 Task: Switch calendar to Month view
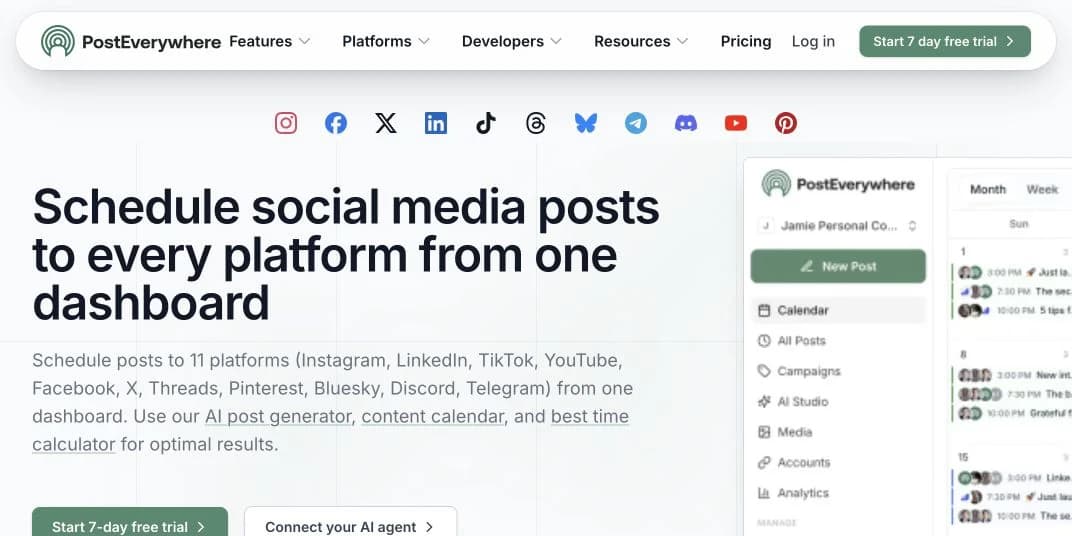coord(988,189)
